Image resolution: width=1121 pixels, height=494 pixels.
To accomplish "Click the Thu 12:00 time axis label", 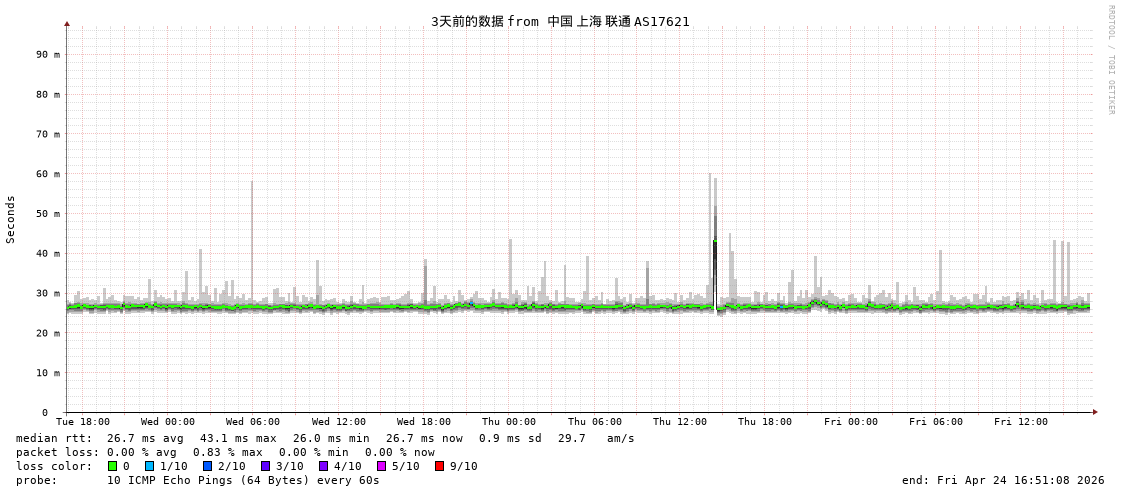I will (680, 422).
